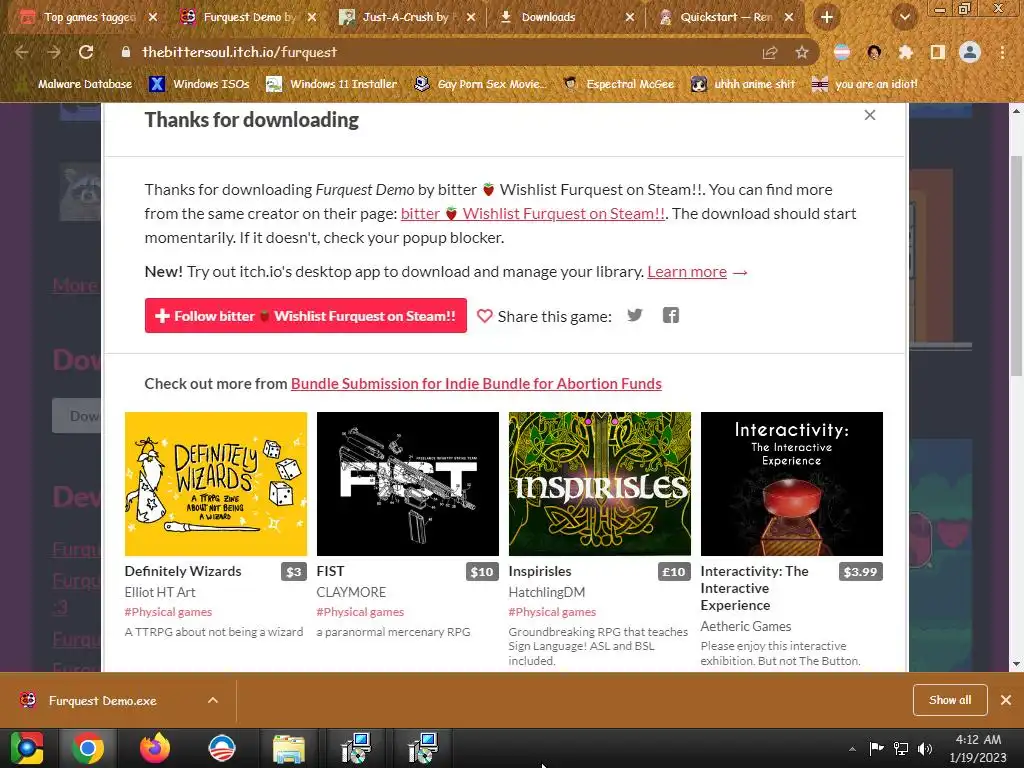Screen dimensions: 1024x768
Task: Click the volume speaker tray icon
Action: 925,748
